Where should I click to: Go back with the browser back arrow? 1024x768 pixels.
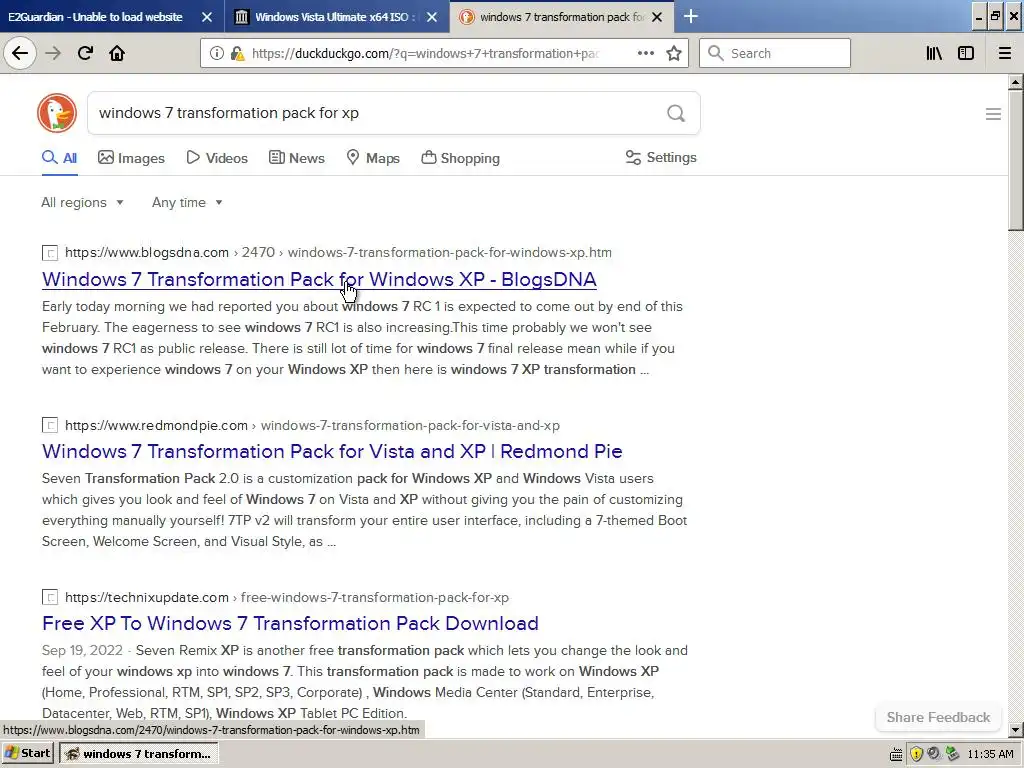20,53
